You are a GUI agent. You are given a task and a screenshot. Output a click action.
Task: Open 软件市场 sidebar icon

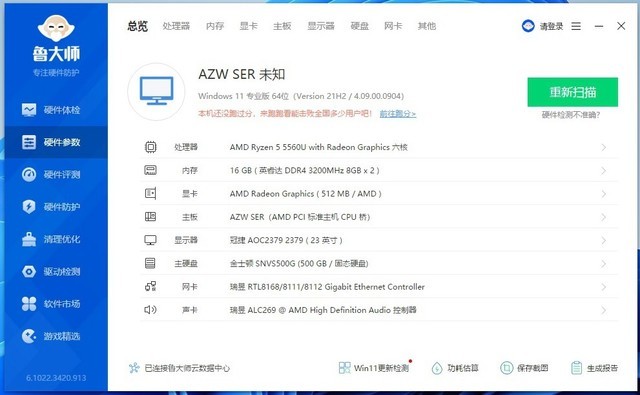pyautogui.click(x=29, y=304)
